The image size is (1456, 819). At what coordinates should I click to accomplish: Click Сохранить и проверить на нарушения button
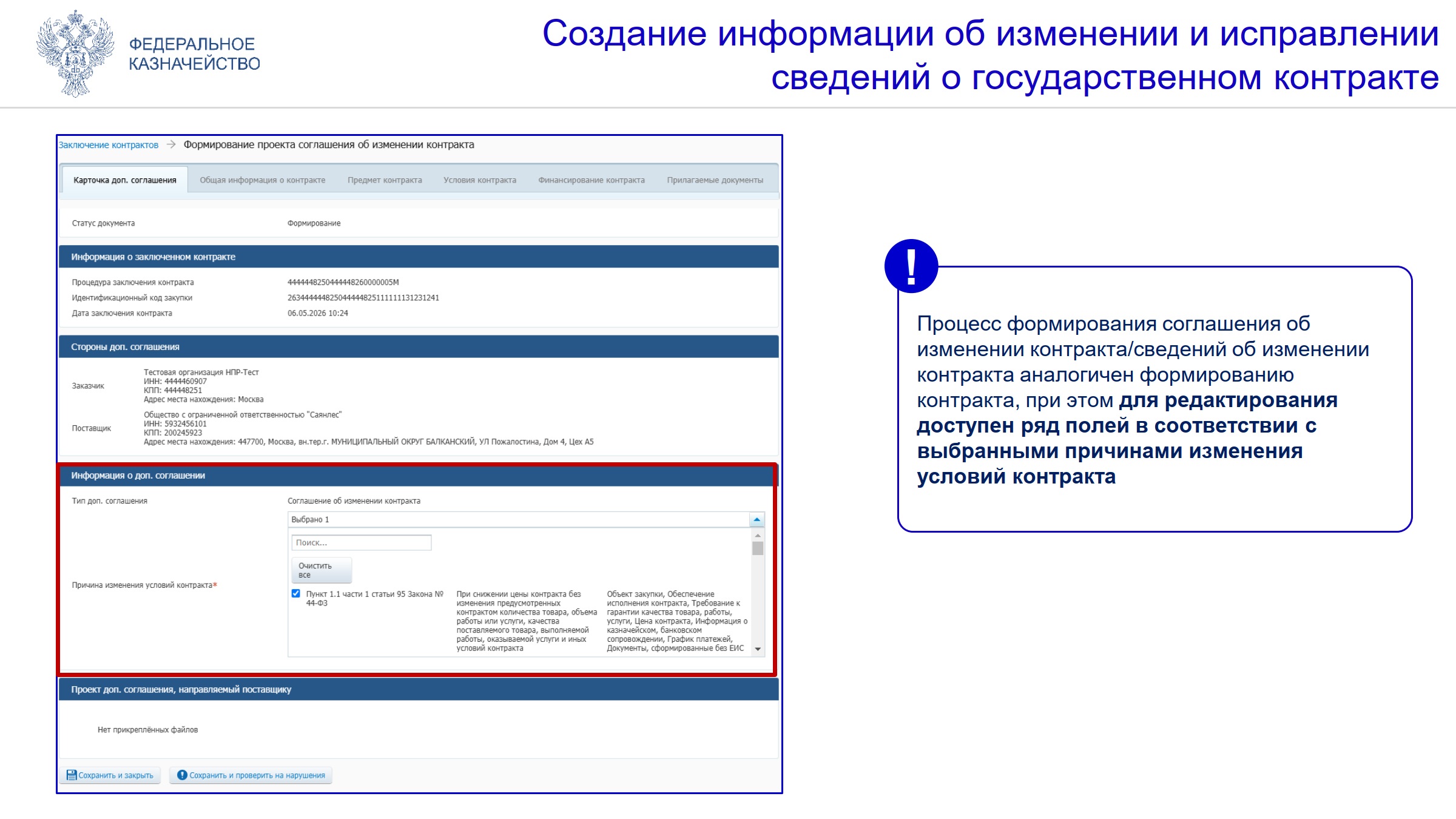(x=251, y=775)
